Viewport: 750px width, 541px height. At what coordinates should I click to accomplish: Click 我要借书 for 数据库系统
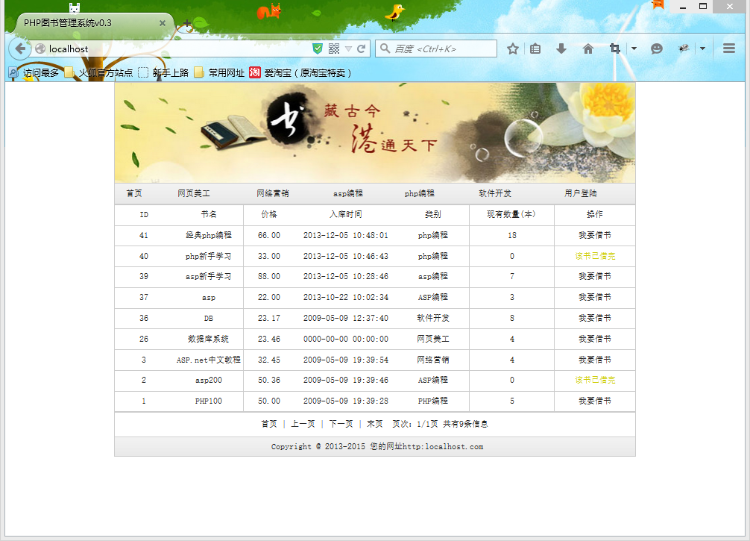click(595, 339)
